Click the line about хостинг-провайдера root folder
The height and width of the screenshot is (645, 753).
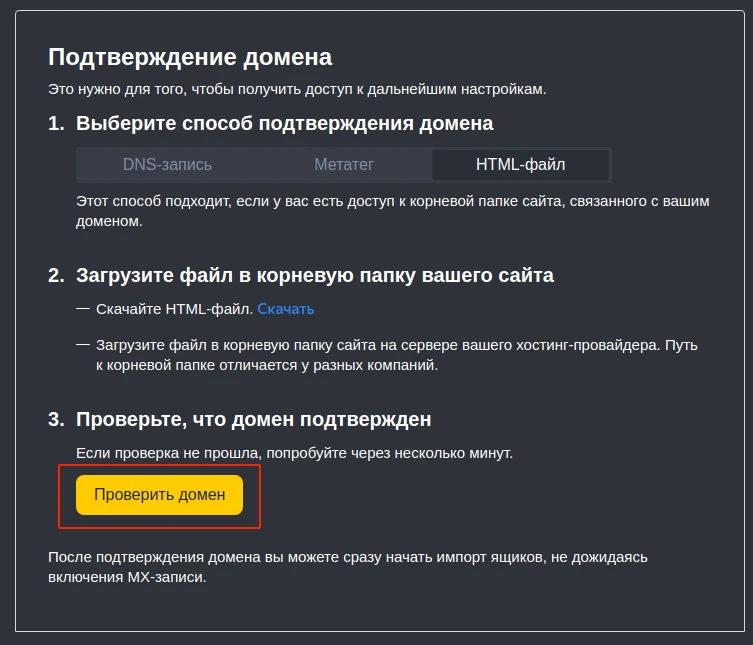[x=397, y=355]
